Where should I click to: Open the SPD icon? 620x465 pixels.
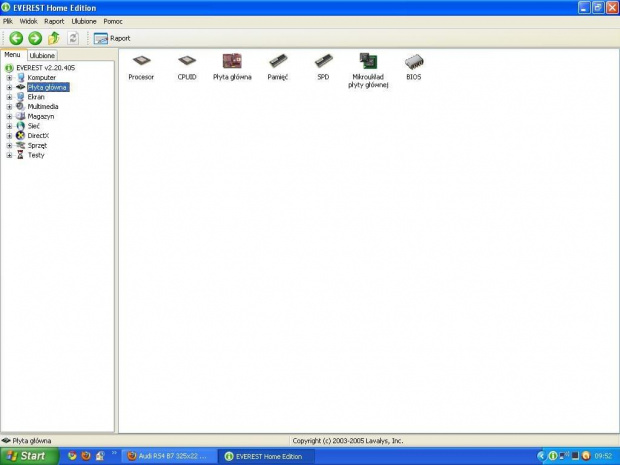pyautogui.click(x=323, y=67)
